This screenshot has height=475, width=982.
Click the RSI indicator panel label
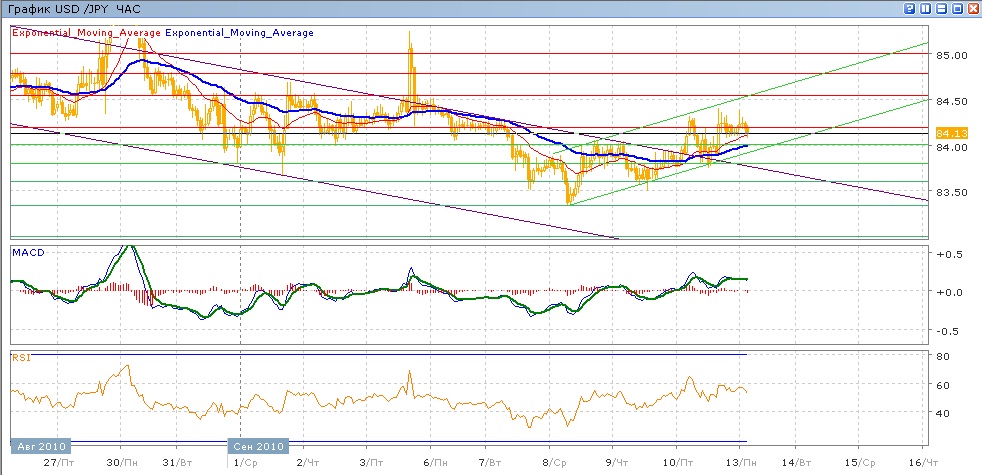[x=20, y=356]
